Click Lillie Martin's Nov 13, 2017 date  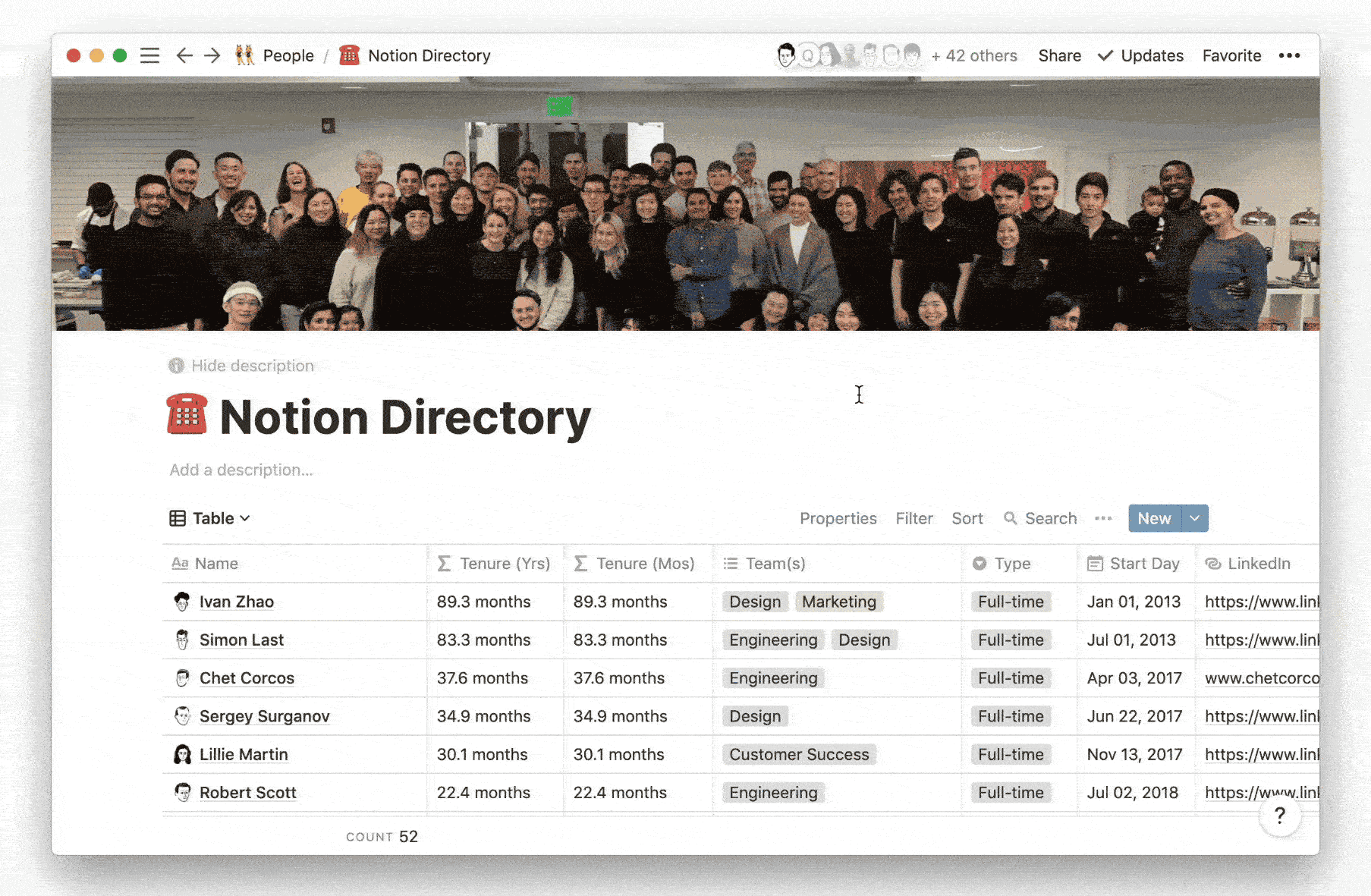coord(1134,754)
